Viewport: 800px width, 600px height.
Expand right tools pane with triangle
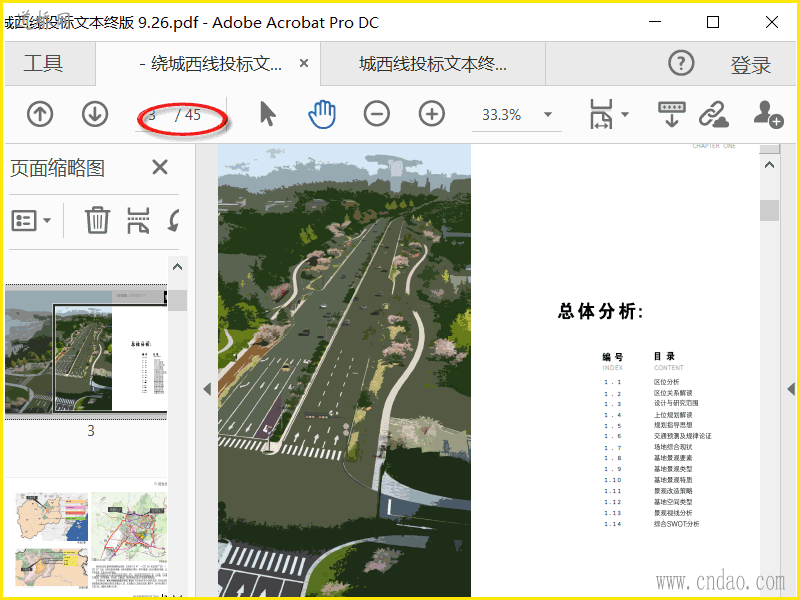(x=790, y=389)
